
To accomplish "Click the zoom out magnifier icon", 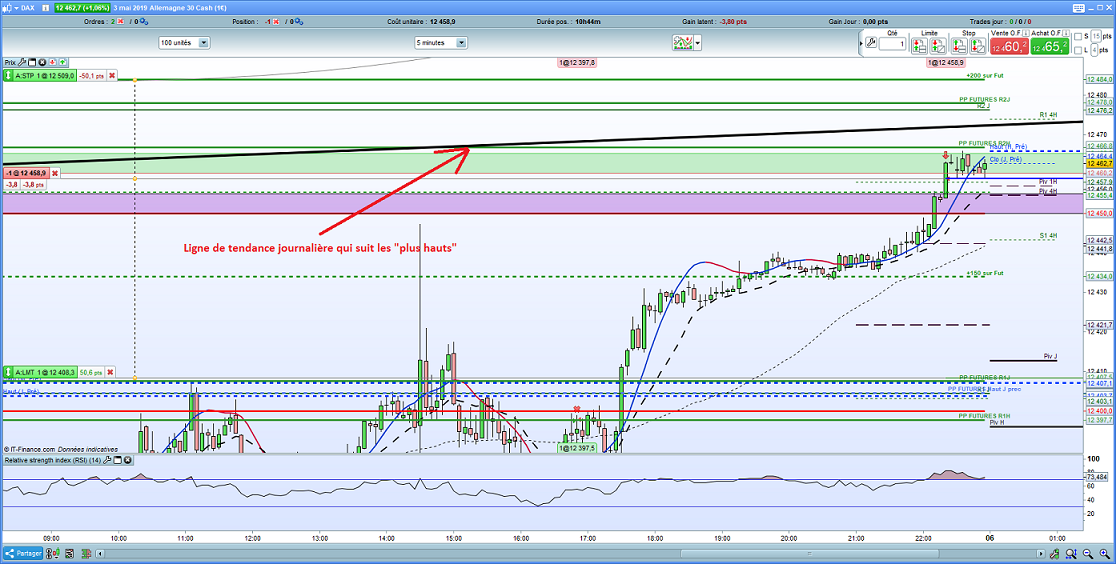I will pos(1087,553).
